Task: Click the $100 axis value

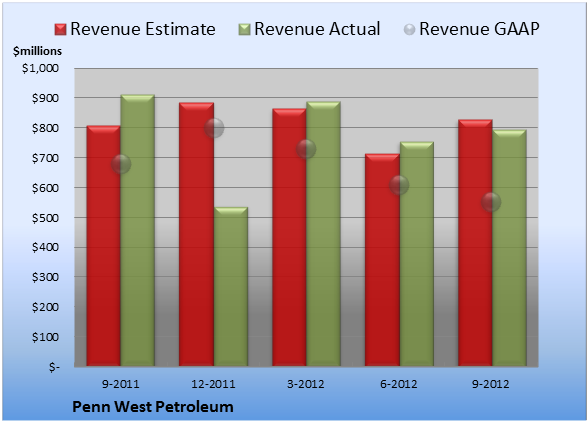Action: [45, 337]
